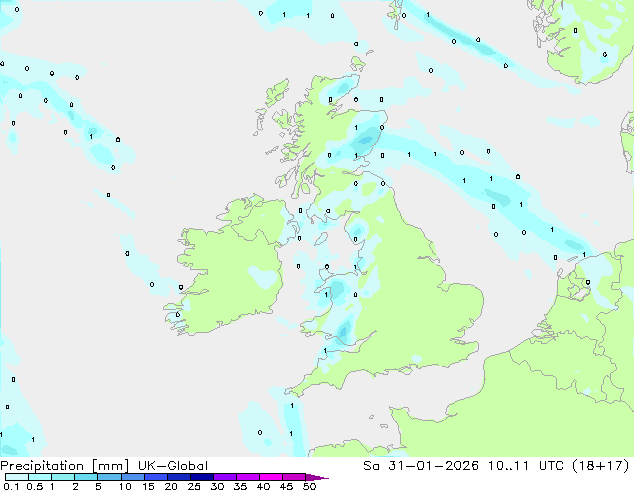Click the date 'Sa 31-01-2026'
Screen dimensions: 634x490
(421, 466)
